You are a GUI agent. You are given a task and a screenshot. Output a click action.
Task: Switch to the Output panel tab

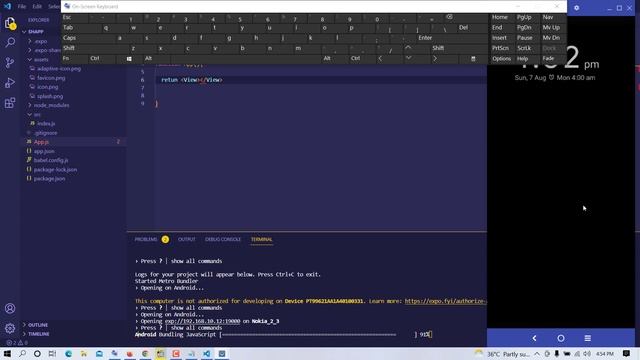pos(187,239)
